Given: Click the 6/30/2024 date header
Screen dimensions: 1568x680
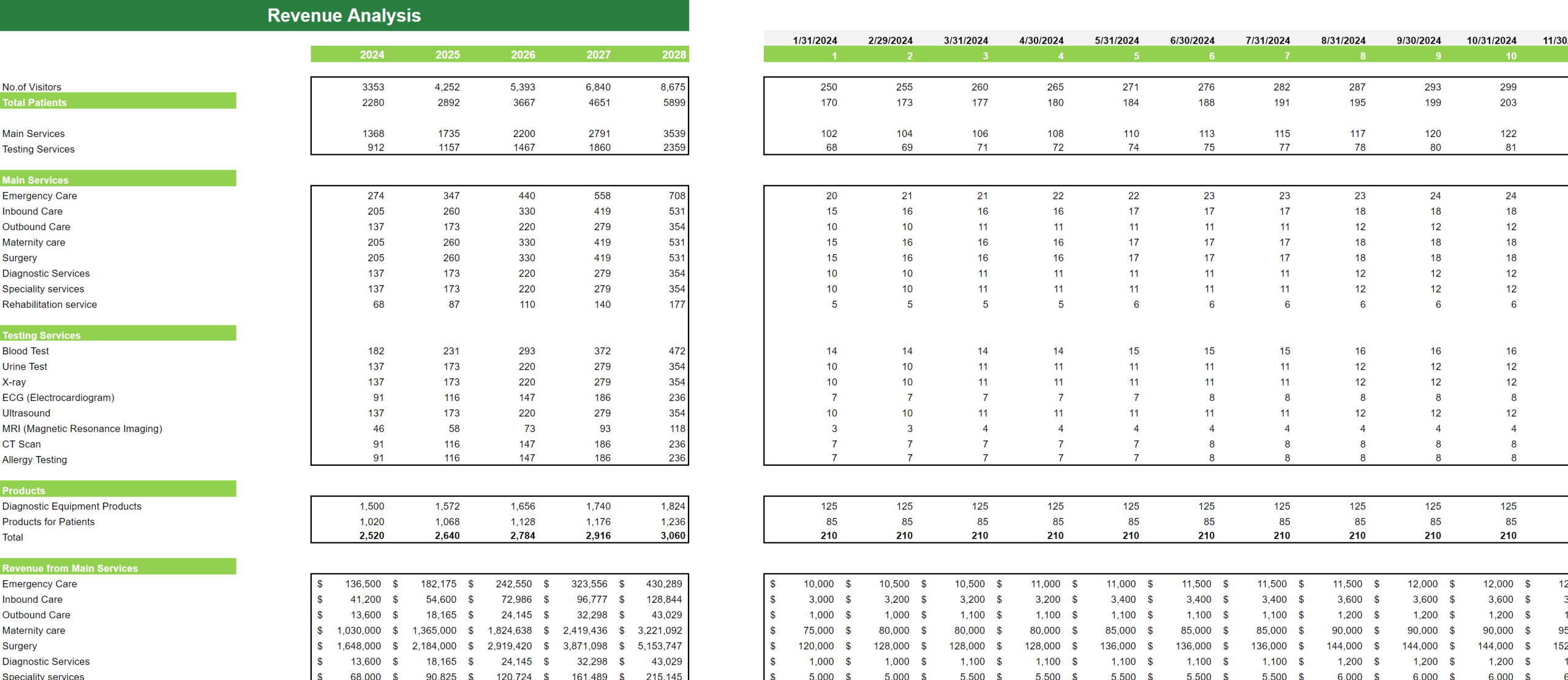Looking at the screenshot, I should click(1192, 40).
